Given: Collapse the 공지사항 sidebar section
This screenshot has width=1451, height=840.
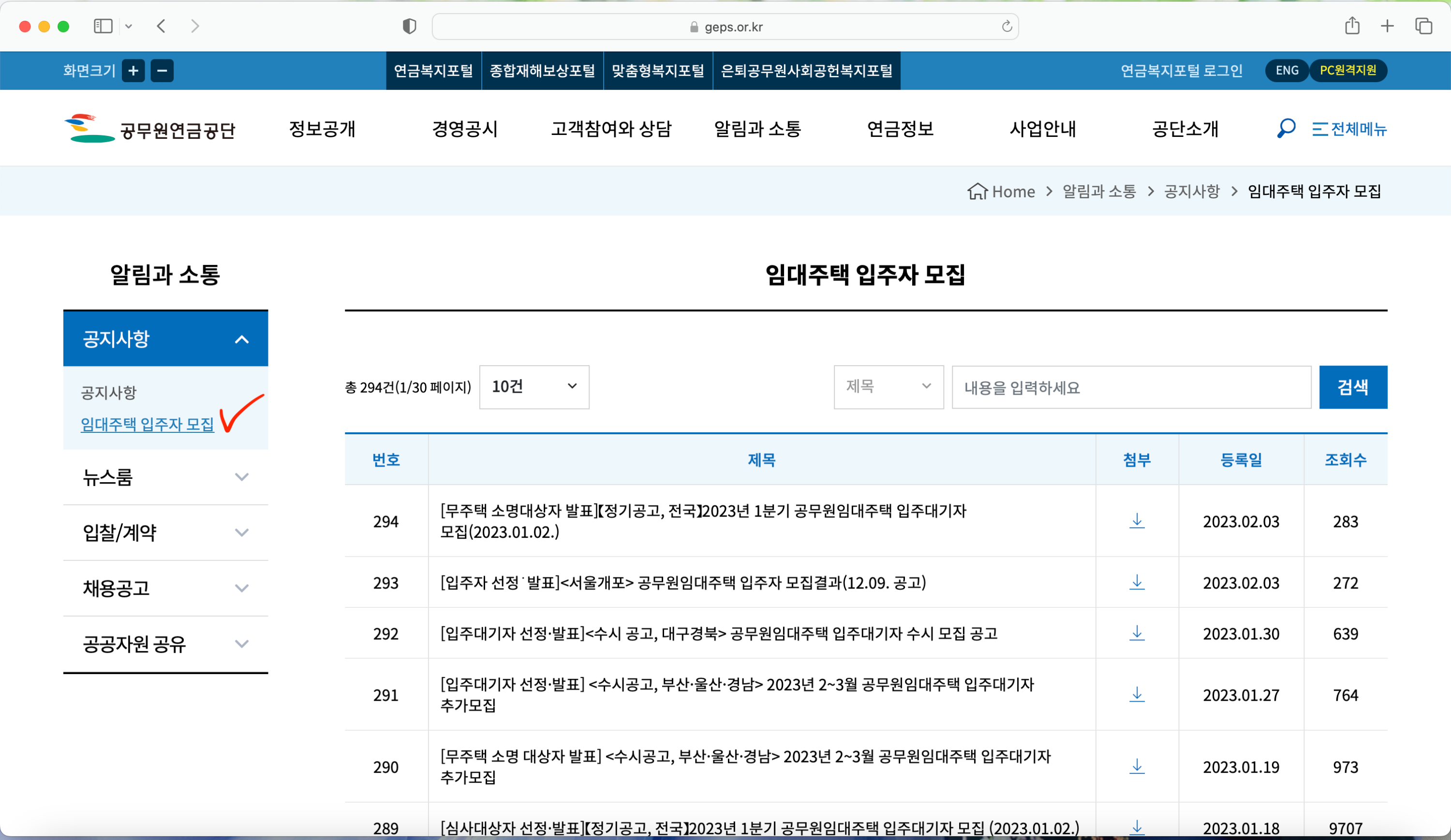Looking at the screenshot, I should [x=242, y=339].
